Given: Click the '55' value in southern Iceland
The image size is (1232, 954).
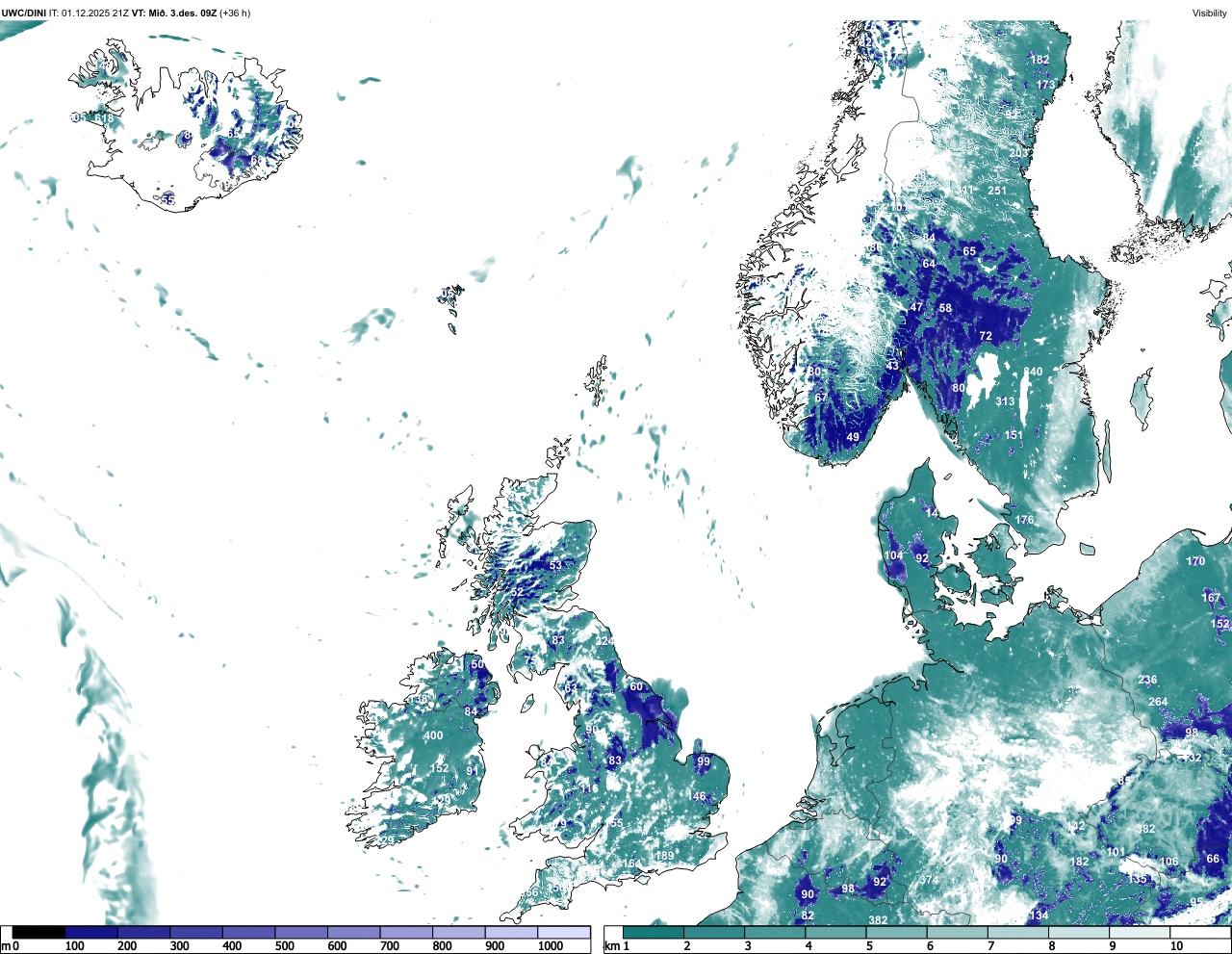Looking at the screenshot, I should (168, 199).
